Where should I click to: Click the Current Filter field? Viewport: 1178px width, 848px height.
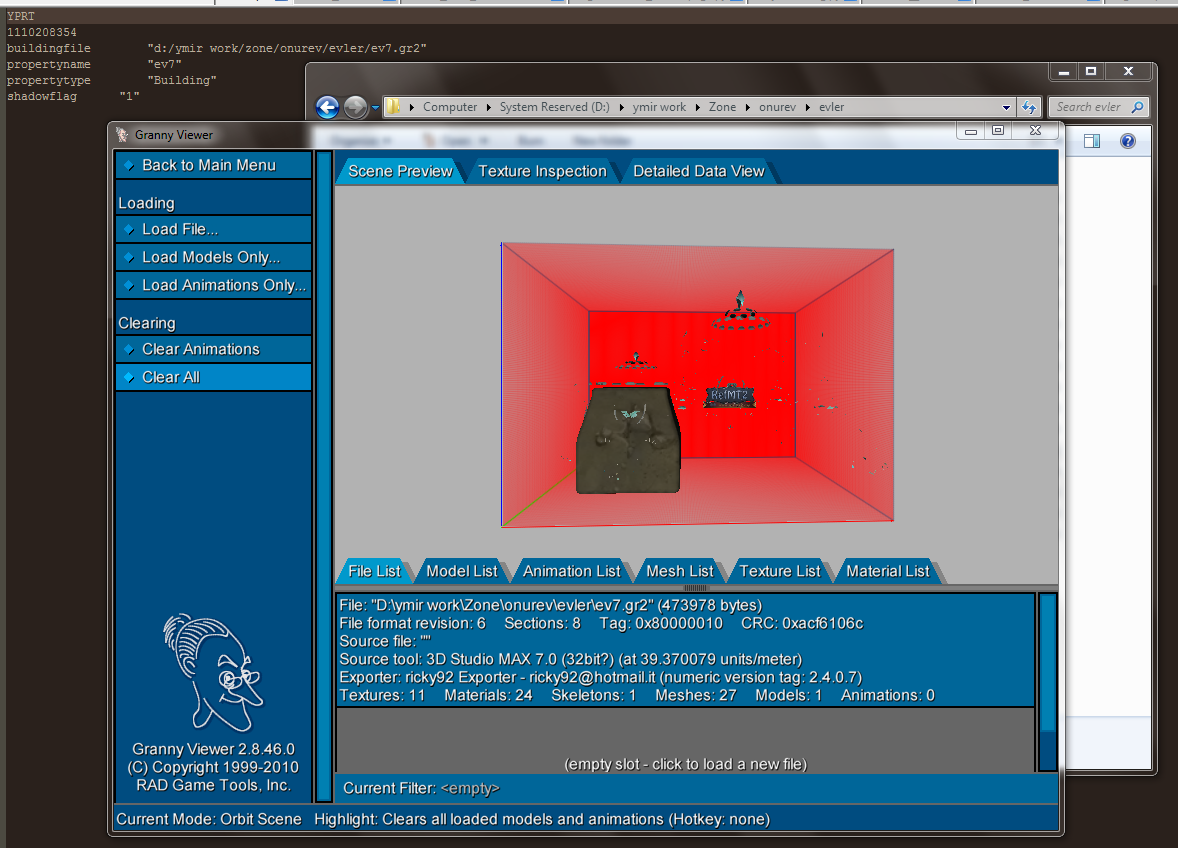pos(696,788)
